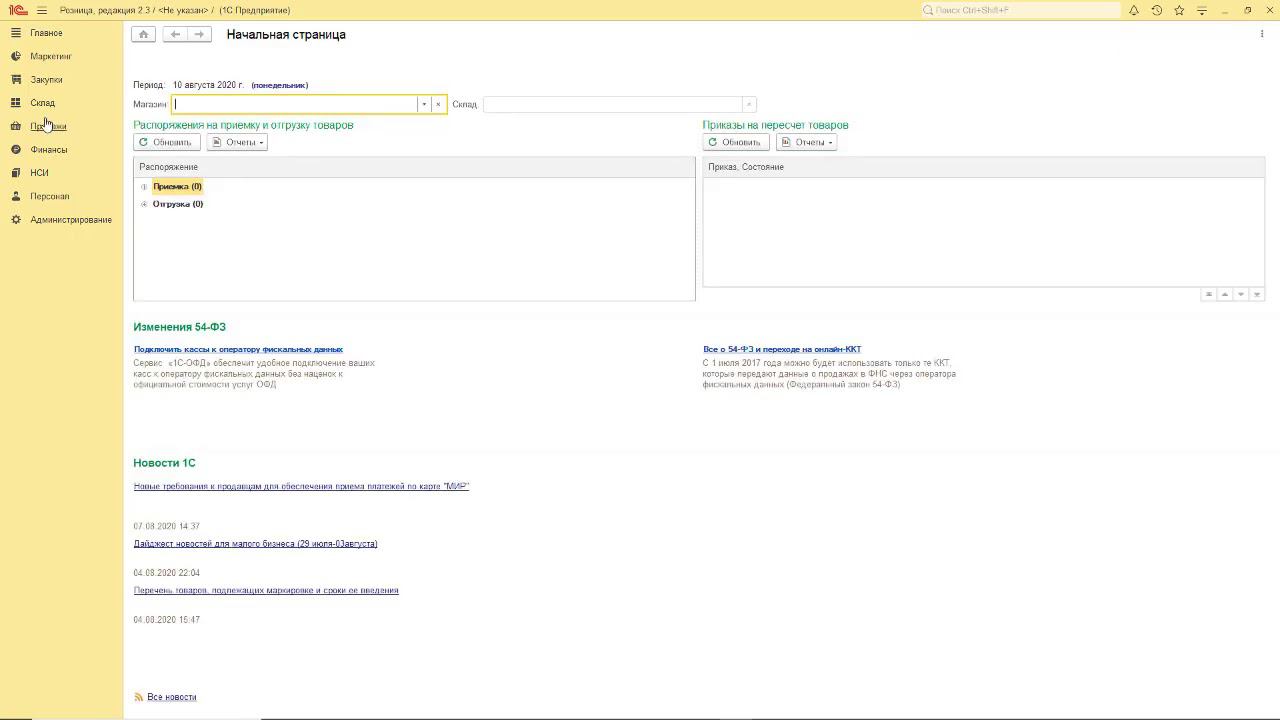Open the Маркетинг section
Viewport: 1280px width, 720px height.
coord(51,56)
